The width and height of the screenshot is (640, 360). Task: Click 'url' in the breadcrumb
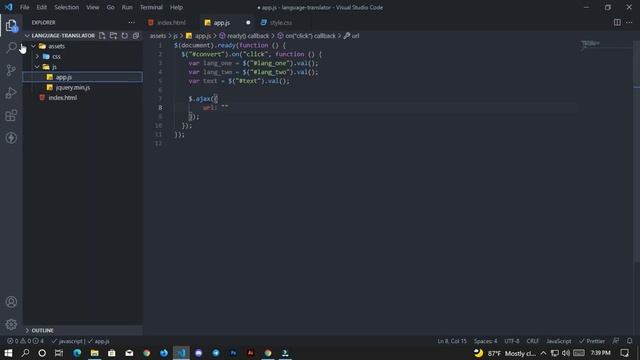coord(356,36)
